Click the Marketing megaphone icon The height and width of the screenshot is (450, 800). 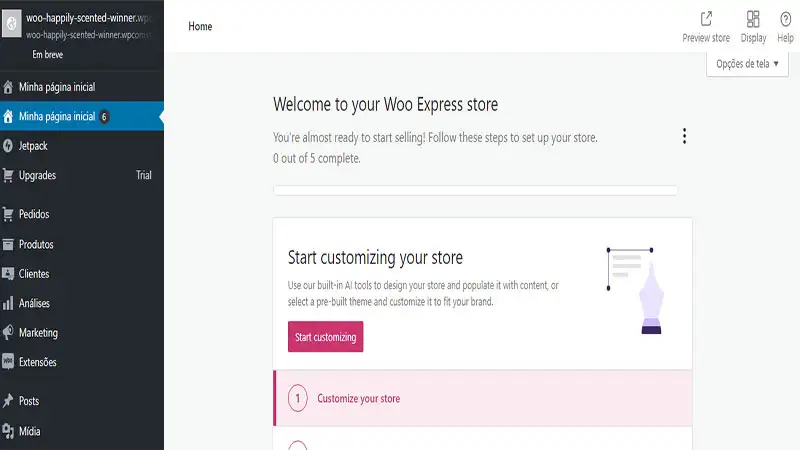point(9,333)
